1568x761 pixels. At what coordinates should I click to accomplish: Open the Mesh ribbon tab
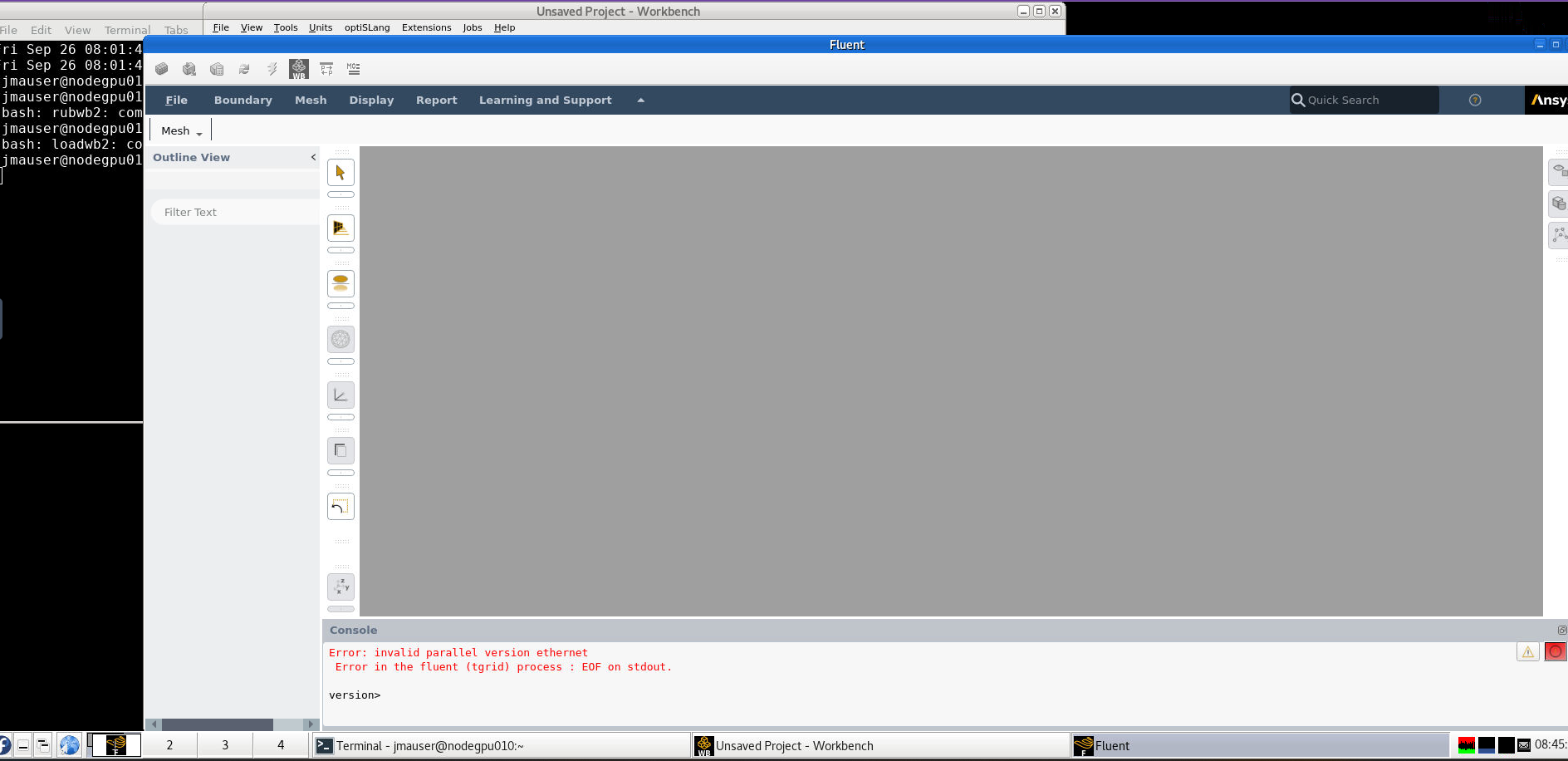311,100
